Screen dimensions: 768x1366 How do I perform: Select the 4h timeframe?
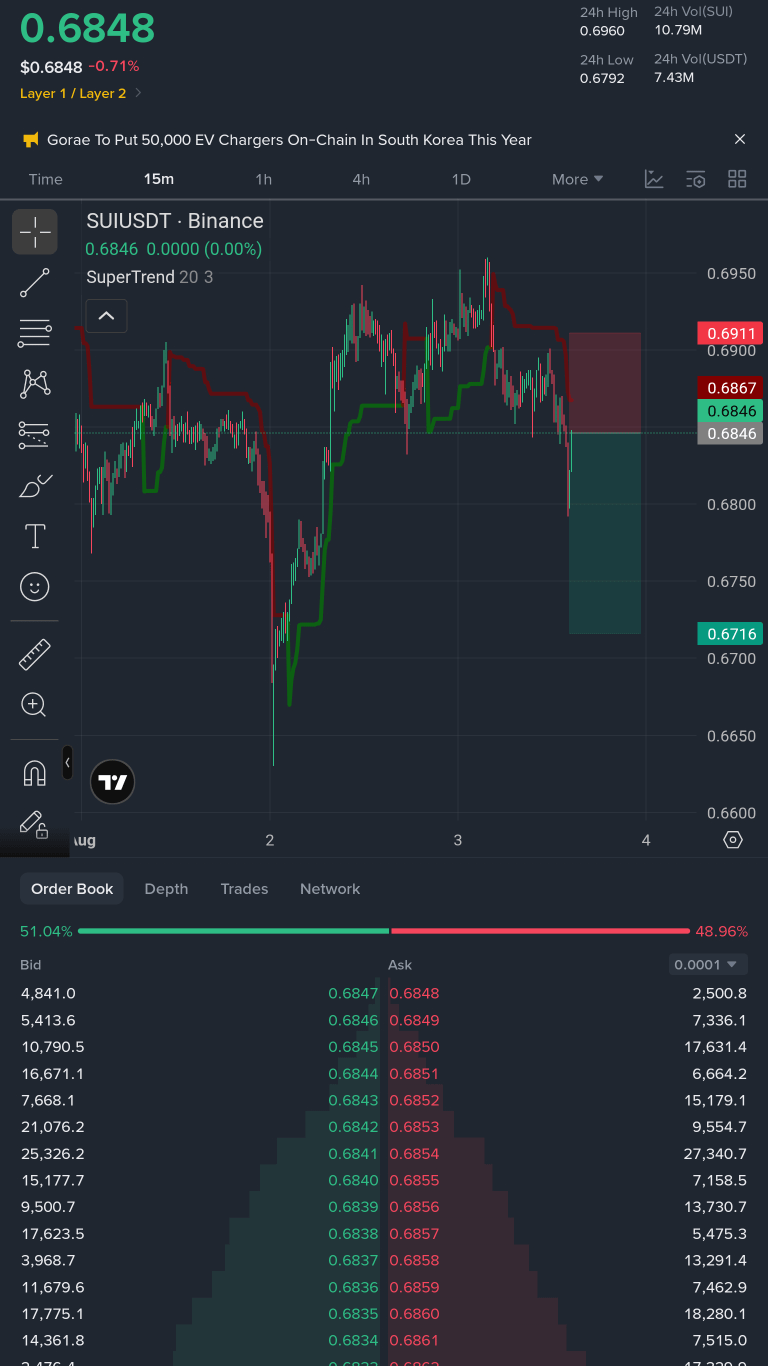[361, 179]
